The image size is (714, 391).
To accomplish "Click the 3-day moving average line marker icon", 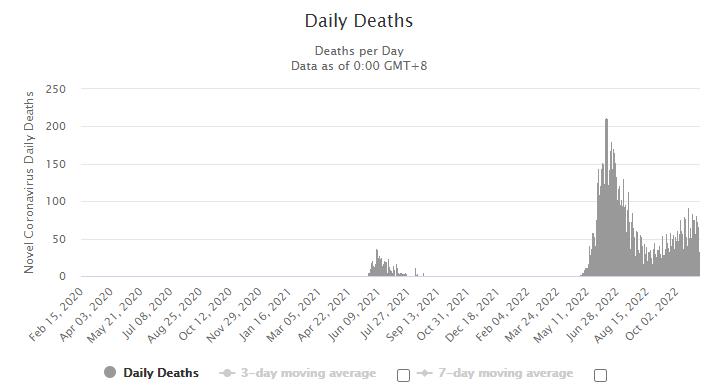I will [227, 373].
